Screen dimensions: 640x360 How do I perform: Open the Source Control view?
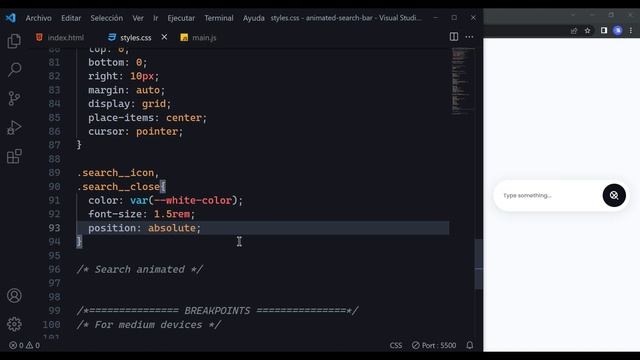click(14, 98)
